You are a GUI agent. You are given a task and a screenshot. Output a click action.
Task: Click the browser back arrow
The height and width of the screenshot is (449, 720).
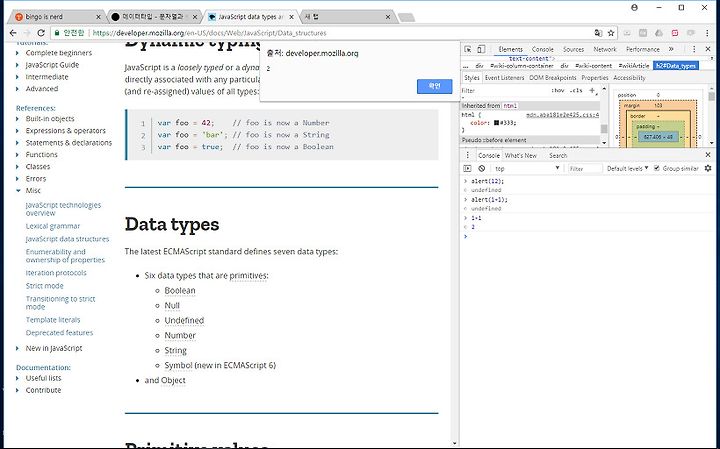[13, 33]
